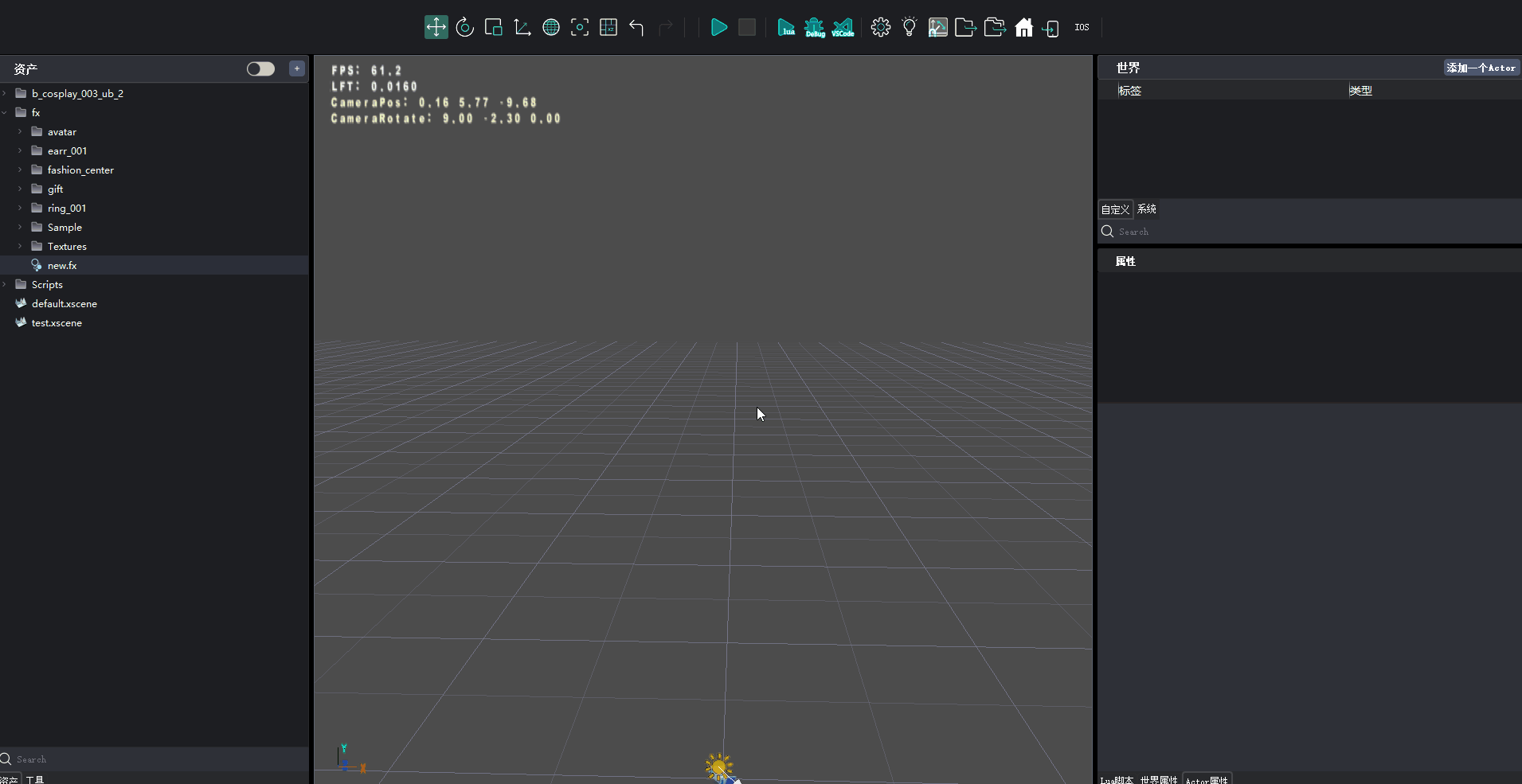Click 添加一个Actor button

[1481, 68]
